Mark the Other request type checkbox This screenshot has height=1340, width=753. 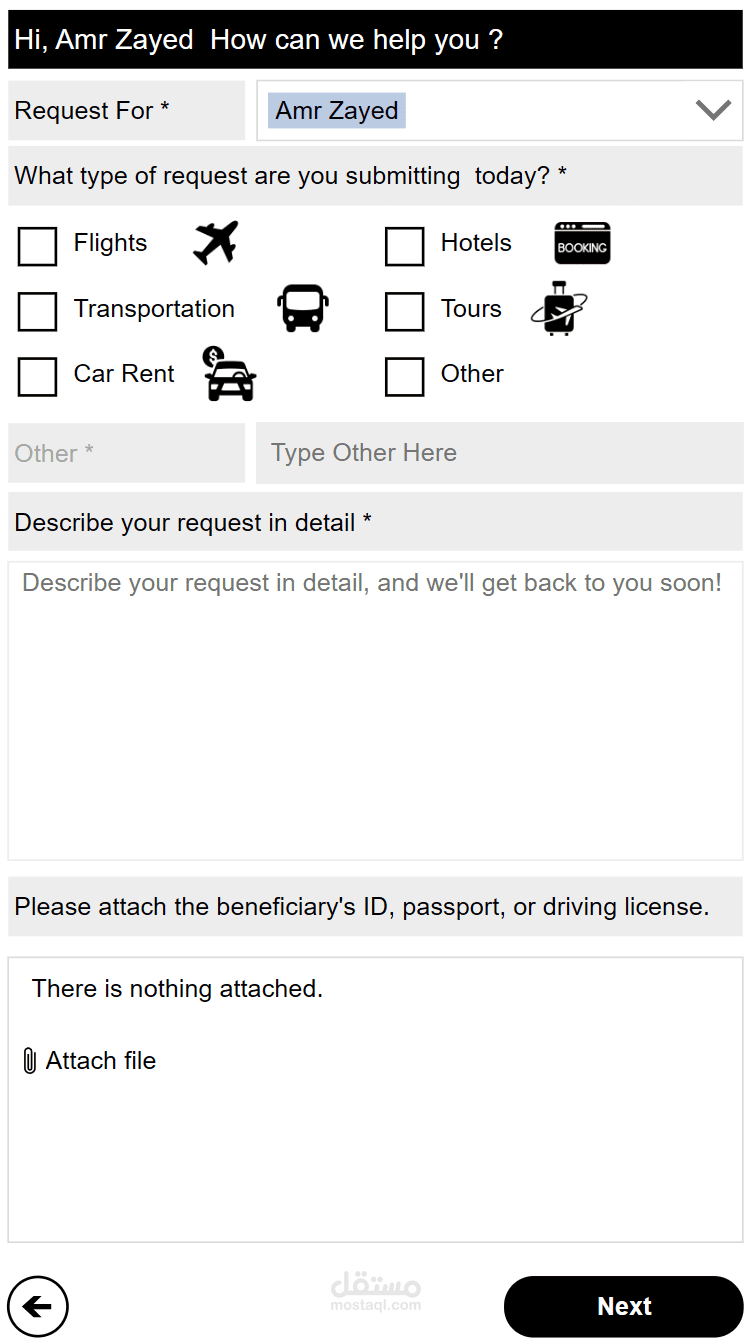pos(404,377)
